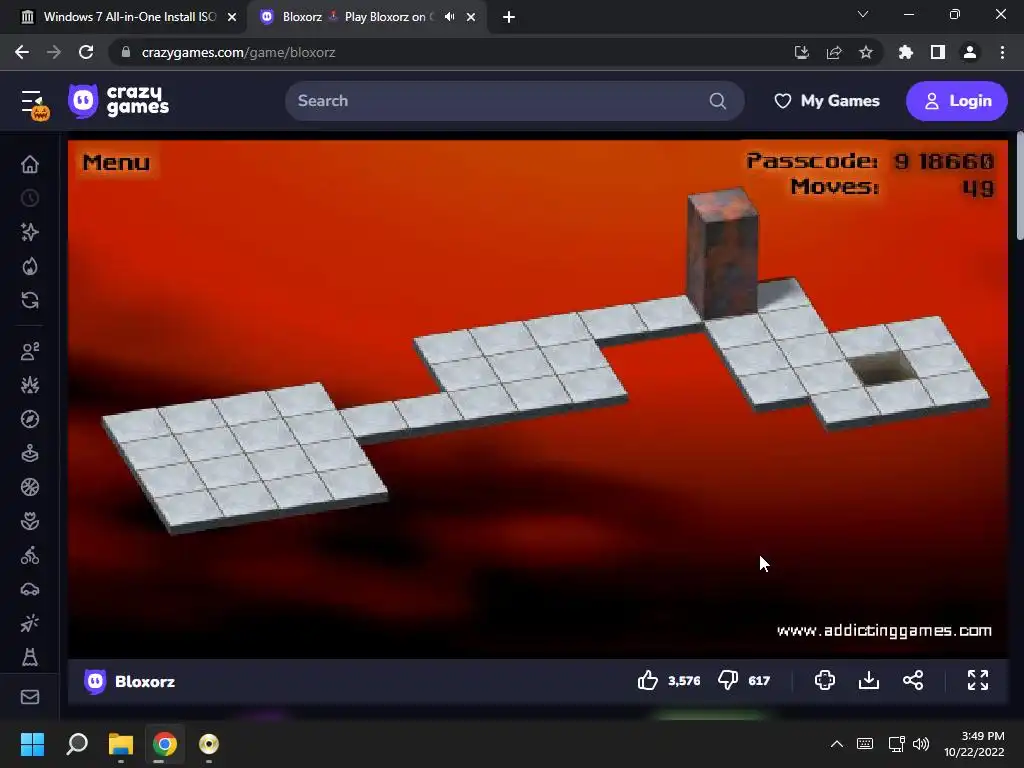This screenshot has height=768, width=1024.
Task: Open the Chrome profile icon
Action: [970, 52]
